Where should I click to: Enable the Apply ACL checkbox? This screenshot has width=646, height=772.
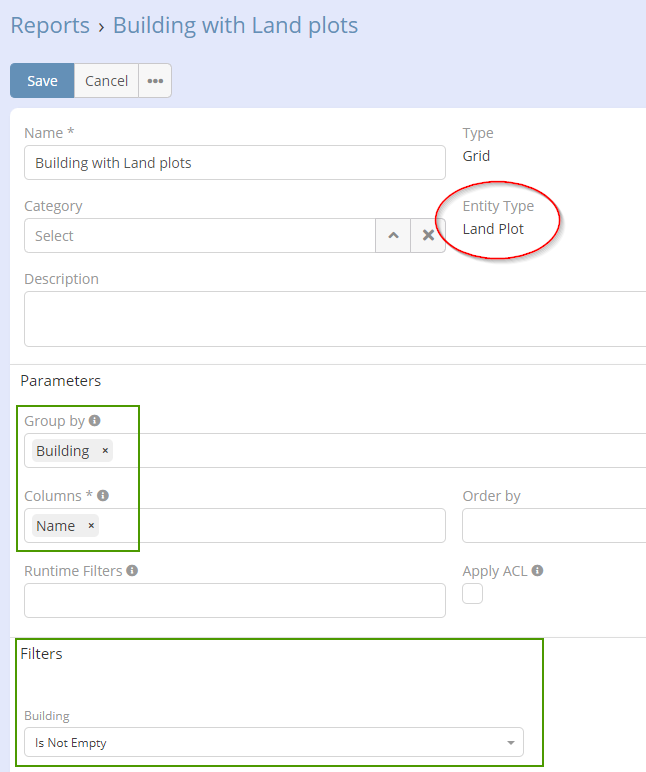(x=473, y=594)
